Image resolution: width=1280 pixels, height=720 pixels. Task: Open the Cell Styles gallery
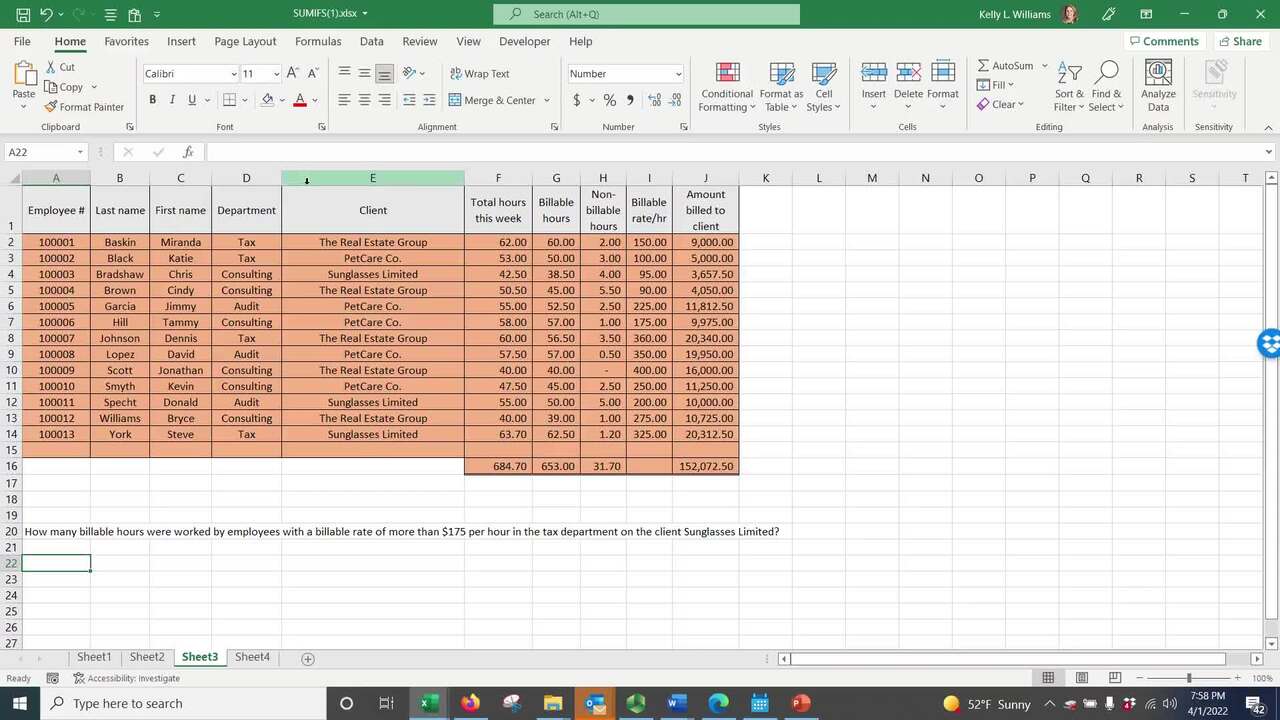(x=824, y=87)
